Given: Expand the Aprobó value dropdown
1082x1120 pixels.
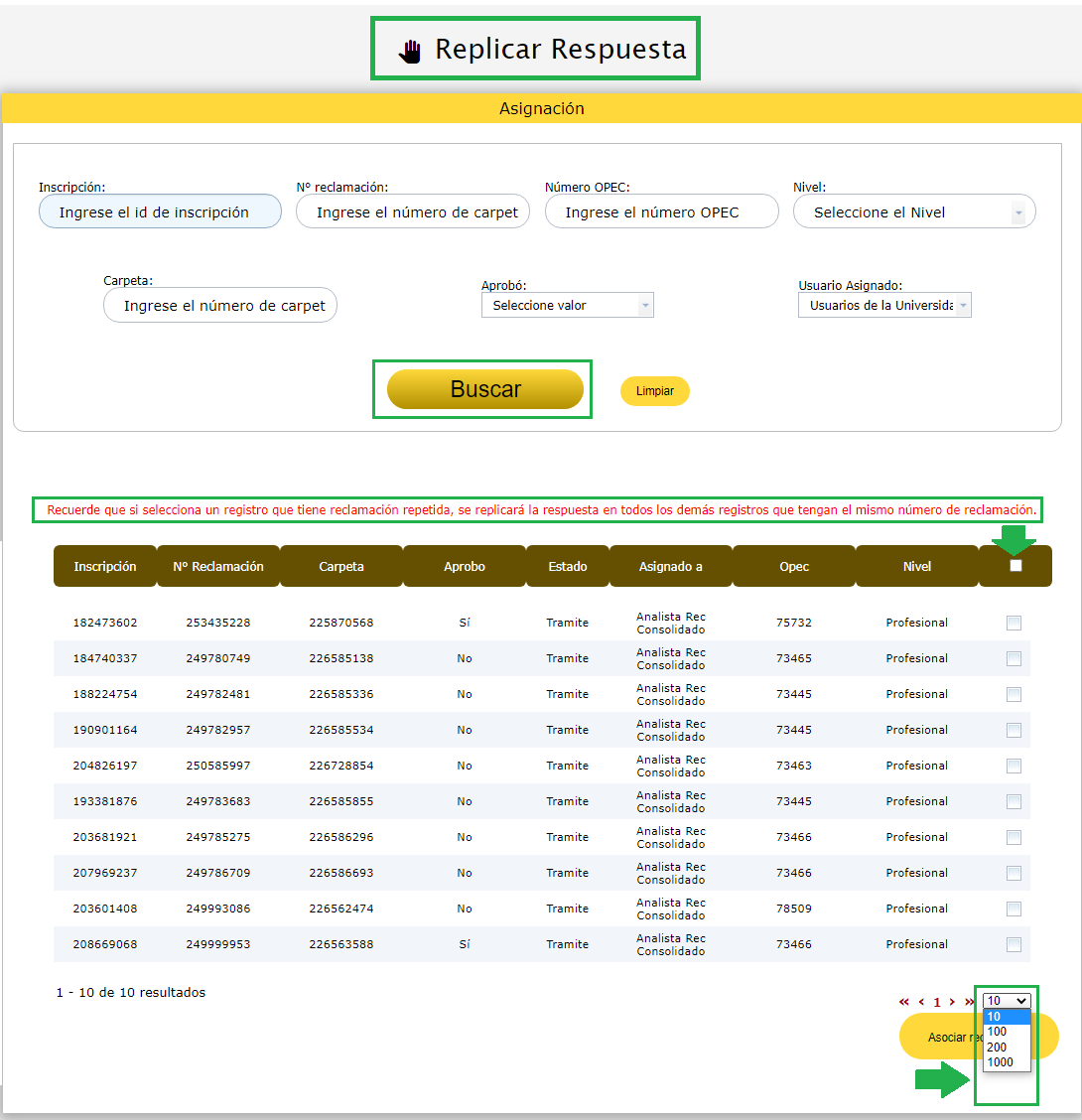Looking at the screenshot, I should (x=567, y=306).
